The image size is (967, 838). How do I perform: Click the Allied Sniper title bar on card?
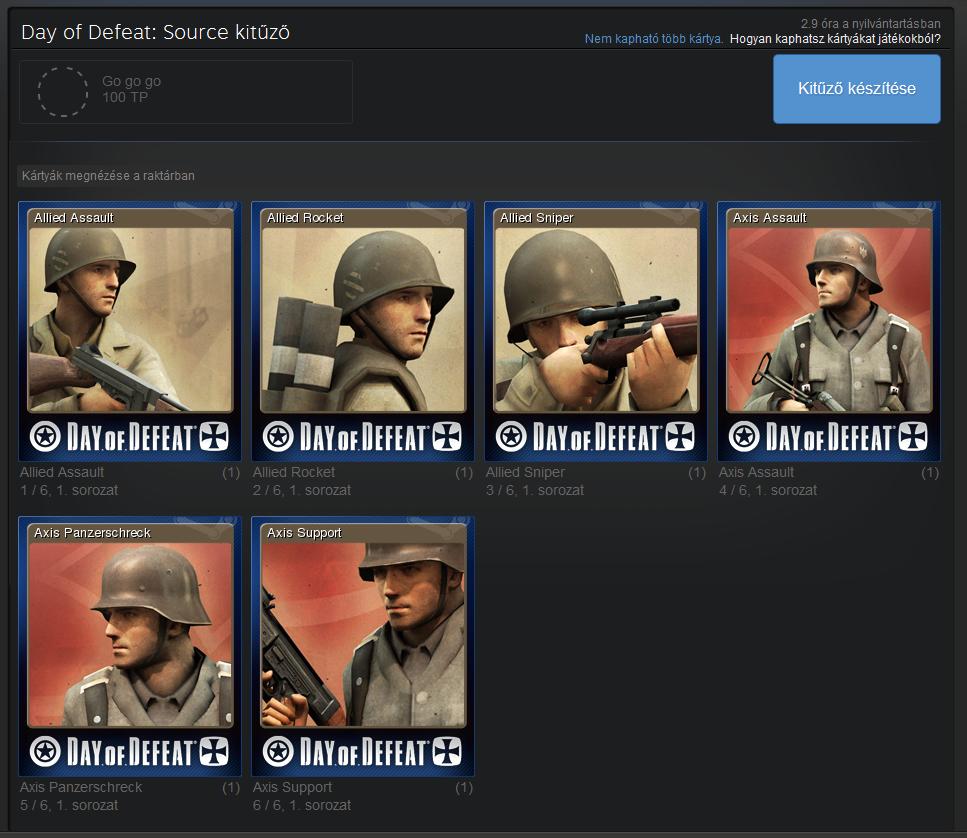(x=596, y=218)
